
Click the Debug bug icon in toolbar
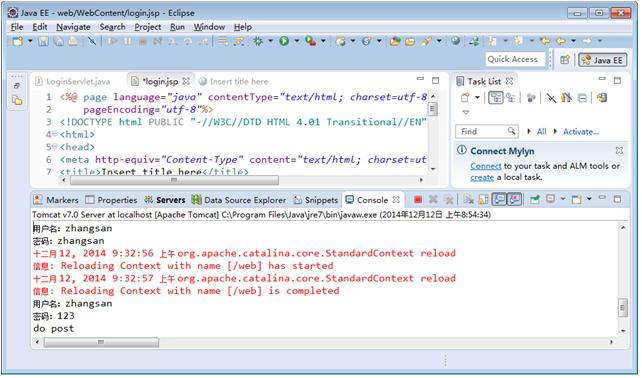pos(258,41)
